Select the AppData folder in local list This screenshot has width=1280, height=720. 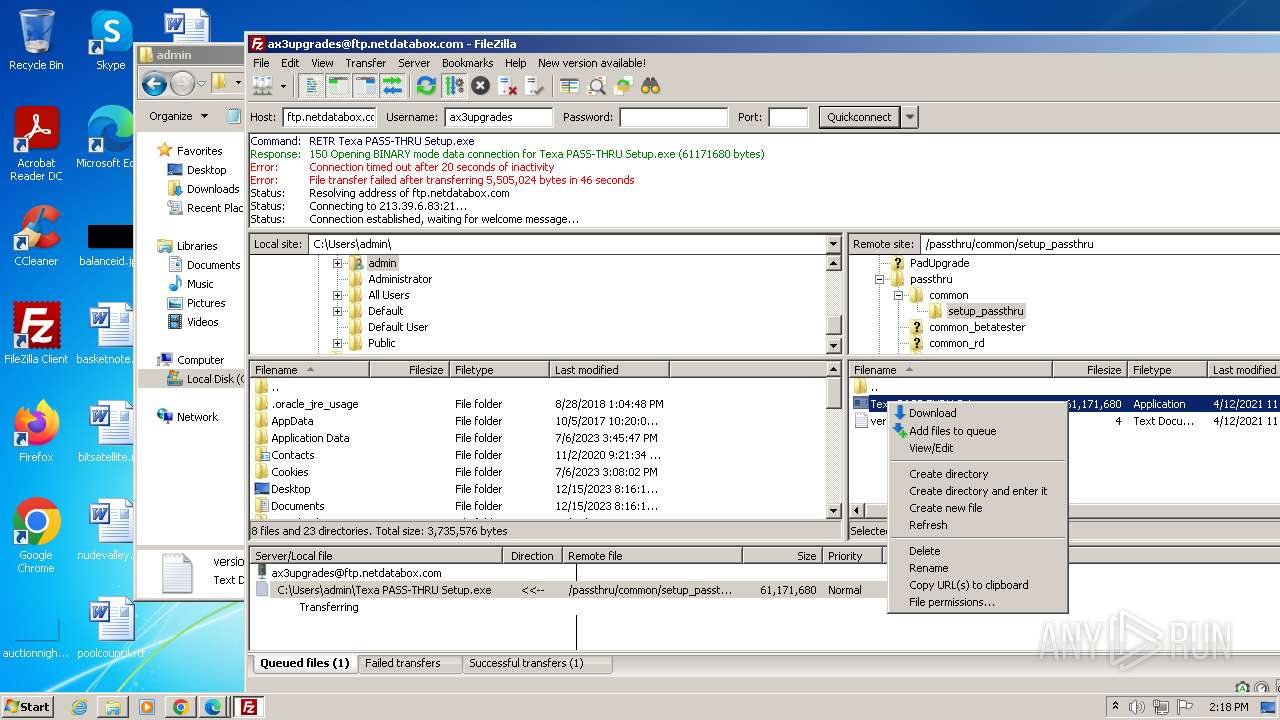click(x=292, y=421)
